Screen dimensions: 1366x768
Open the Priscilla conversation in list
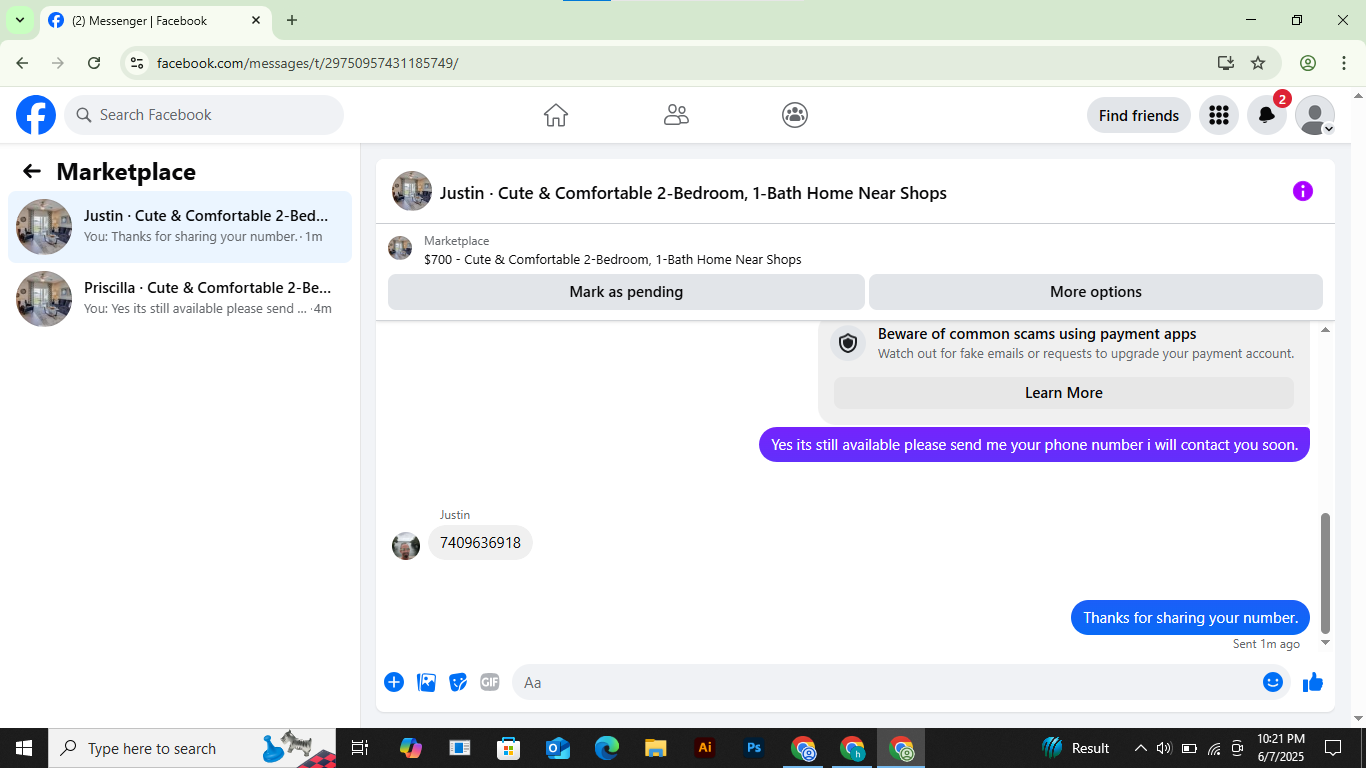click(x=180, y=299)
